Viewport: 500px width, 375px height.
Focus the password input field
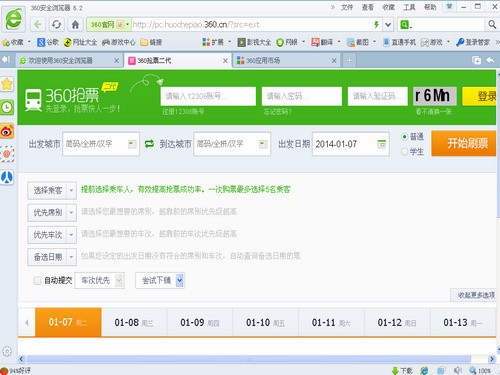(x=302, y=96)
